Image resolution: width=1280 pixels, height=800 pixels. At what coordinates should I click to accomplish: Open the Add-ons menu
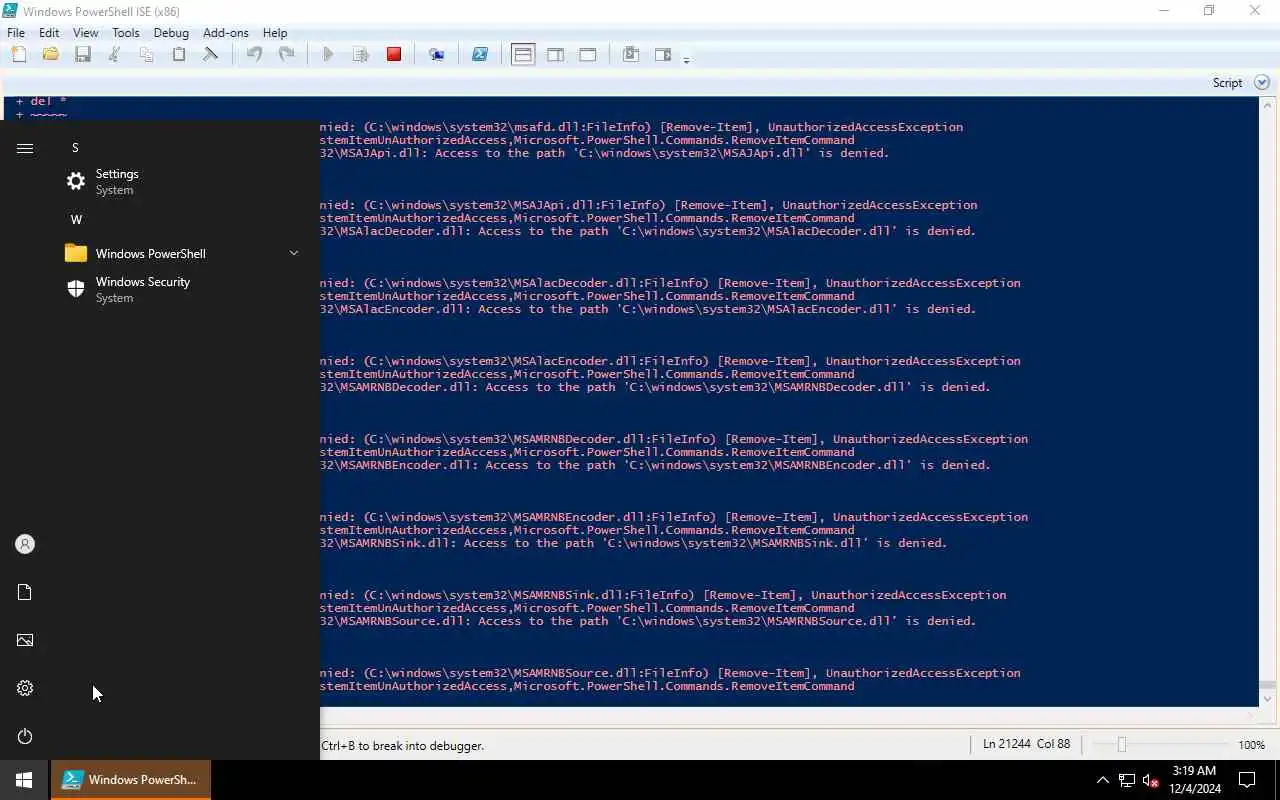tap(226, 33)
